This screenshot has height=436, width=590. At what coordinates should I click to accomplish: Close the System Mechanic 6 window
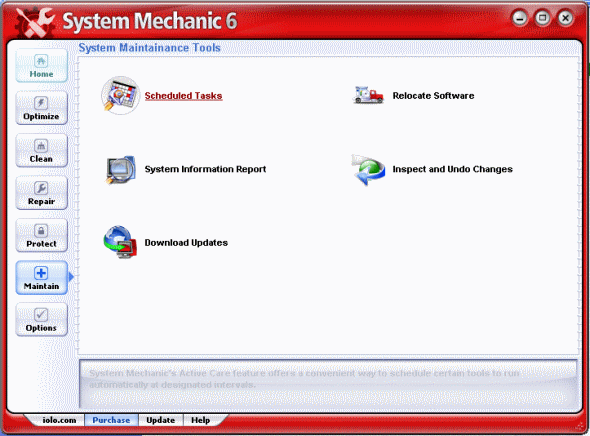(565, 18)
